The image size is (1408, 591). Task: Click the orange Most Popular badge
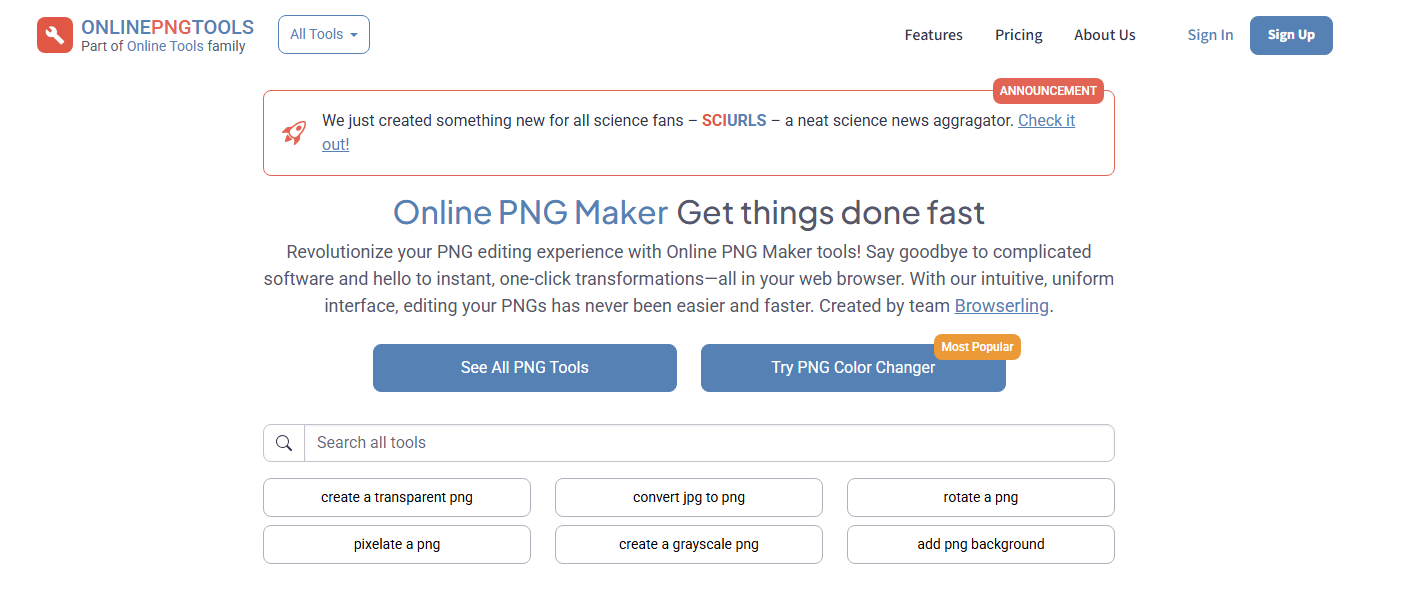pos(977,346)
